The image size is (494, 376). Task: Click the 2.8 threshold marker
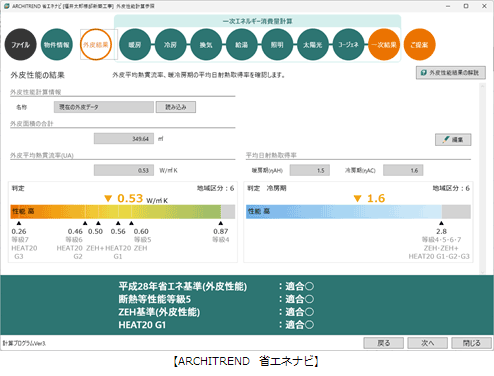(x=441, y=223)
